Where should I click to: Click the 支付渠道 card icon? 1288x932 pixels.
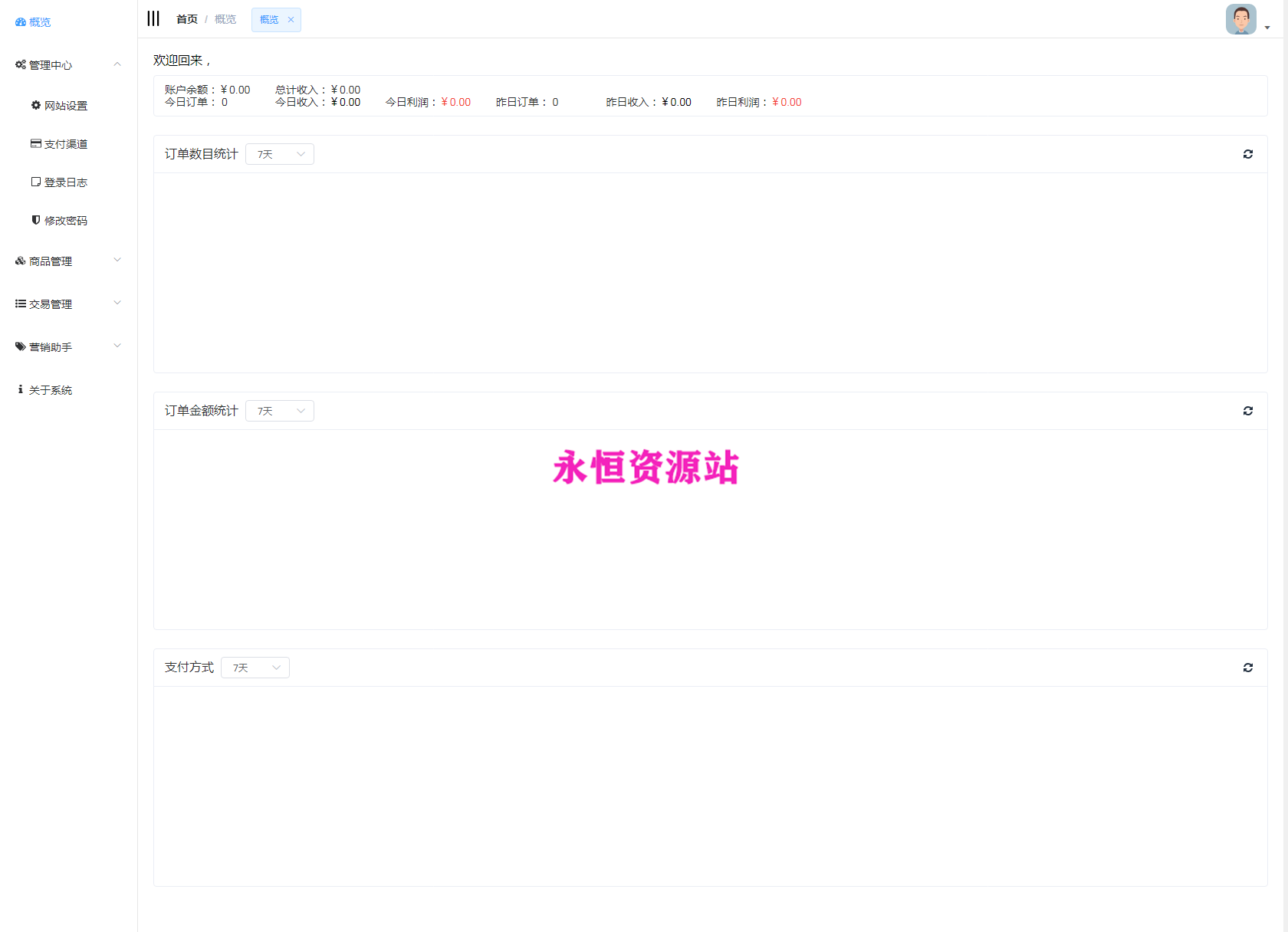pos(36,143)
